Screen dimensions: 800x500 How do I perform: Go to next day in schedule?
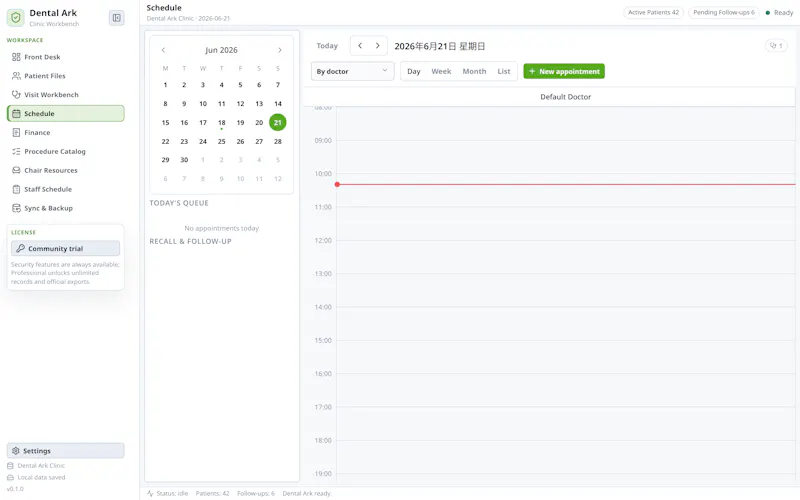tap(378, 46)
